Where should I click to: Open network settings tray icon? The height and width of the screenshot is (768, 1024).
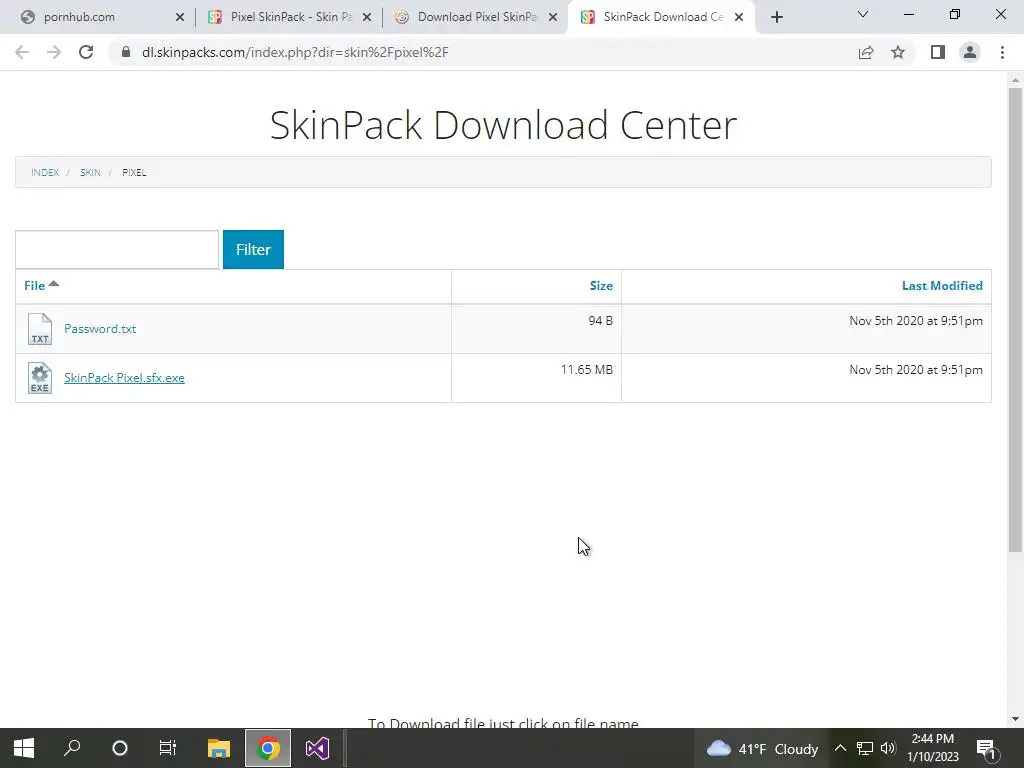pos(865,748)
